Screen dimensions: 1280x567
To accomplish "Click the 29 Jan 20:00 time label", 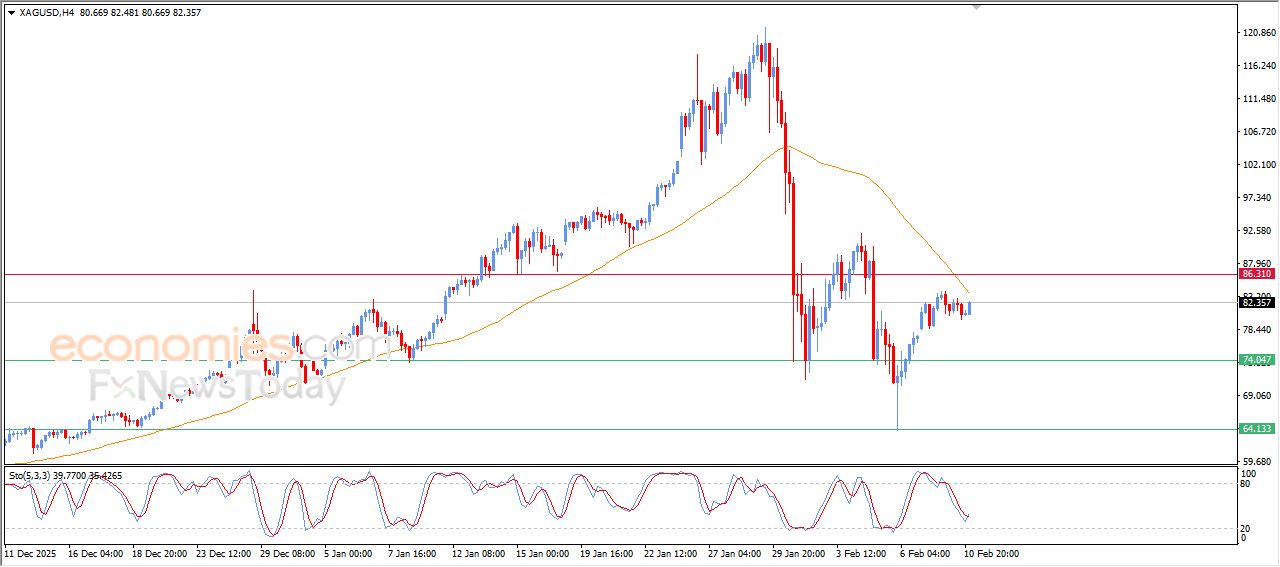I will [x=797, y=552].
